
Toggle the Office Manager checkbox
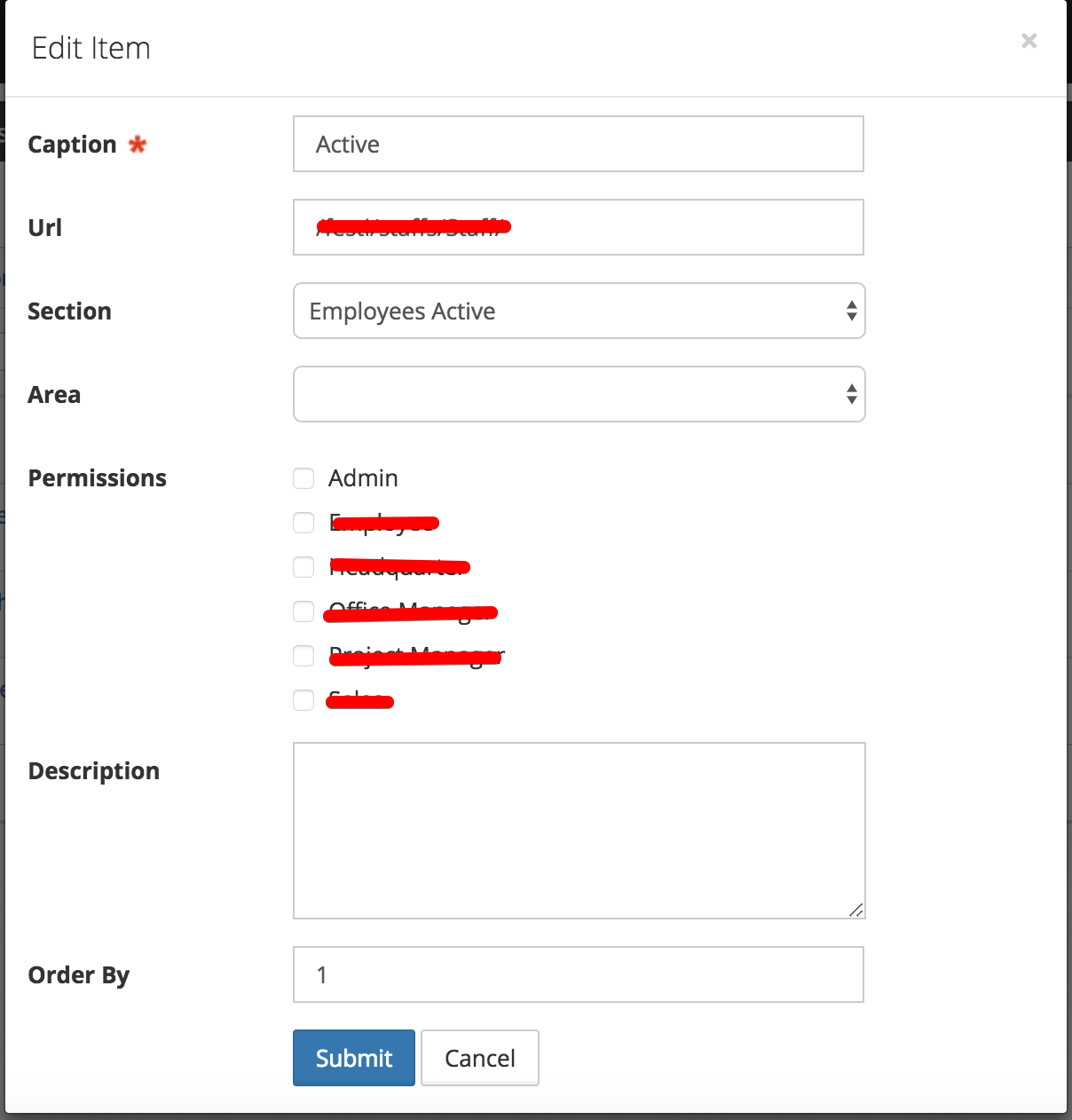(x=303, y=611)
